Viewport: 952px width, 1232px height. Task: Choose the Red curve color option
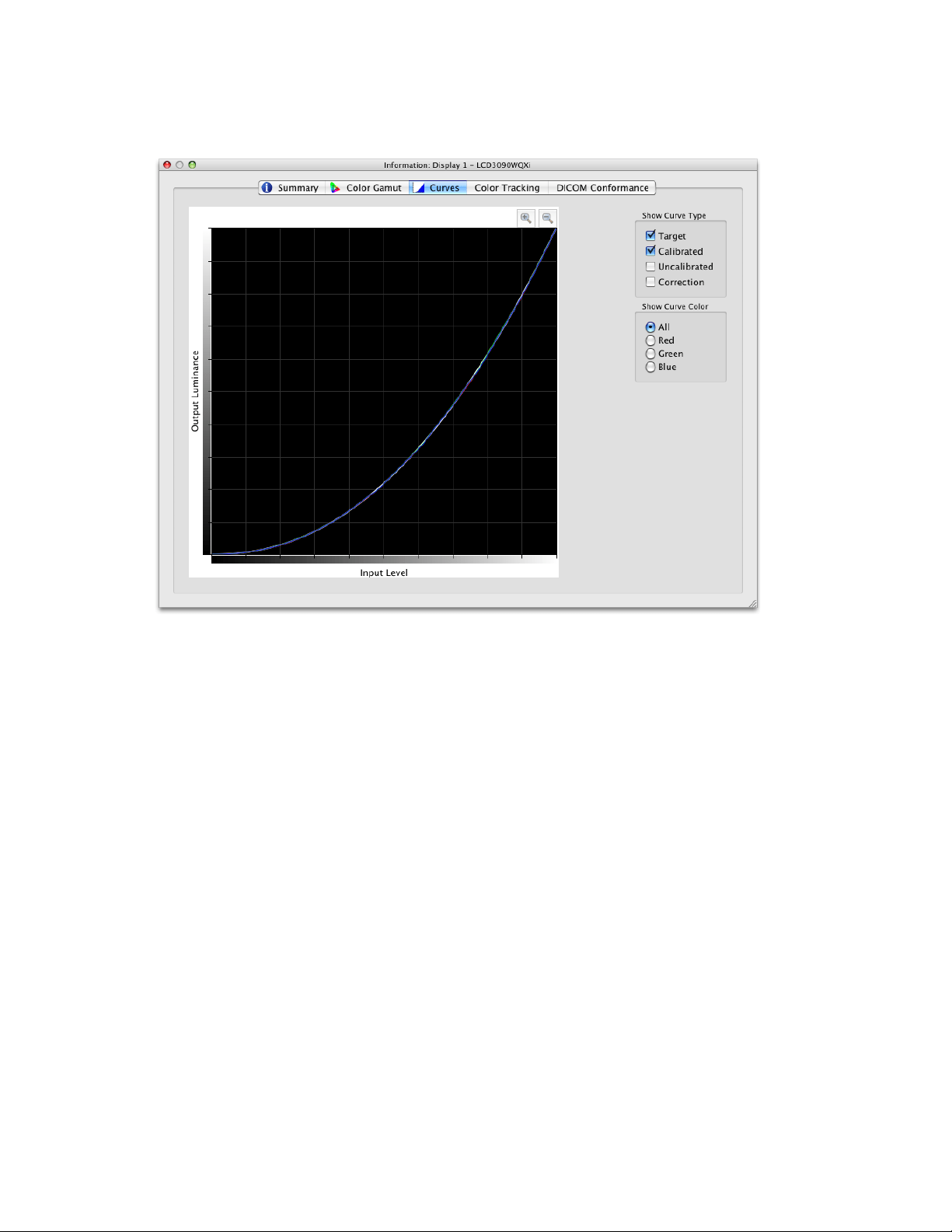point(650,340)
